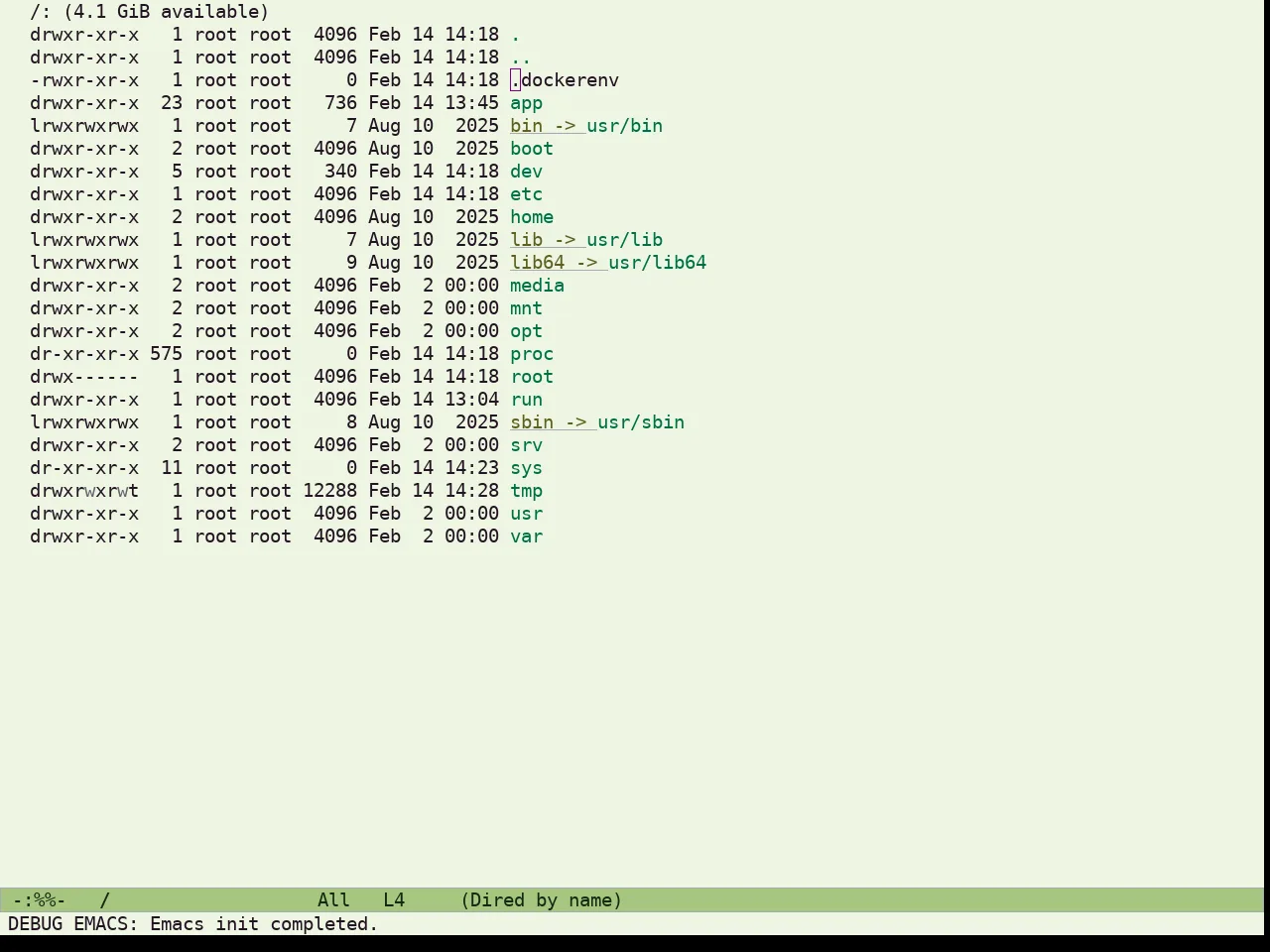The height and width of the screenshot is (952, 1270).
Task: Open the run directory
Action: [526, 400]
